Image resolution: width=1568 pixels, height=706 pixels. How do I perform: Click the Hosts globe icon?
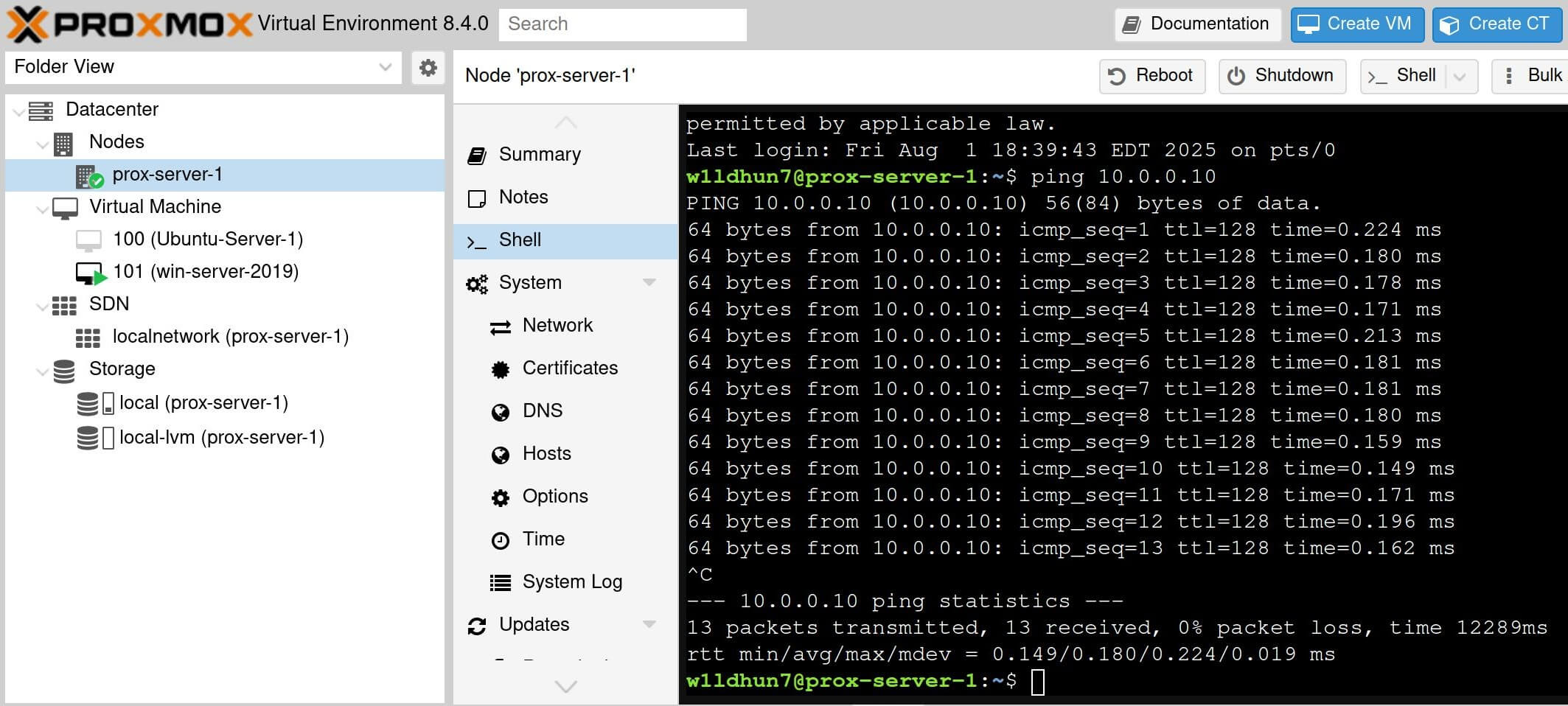point(501,455)
